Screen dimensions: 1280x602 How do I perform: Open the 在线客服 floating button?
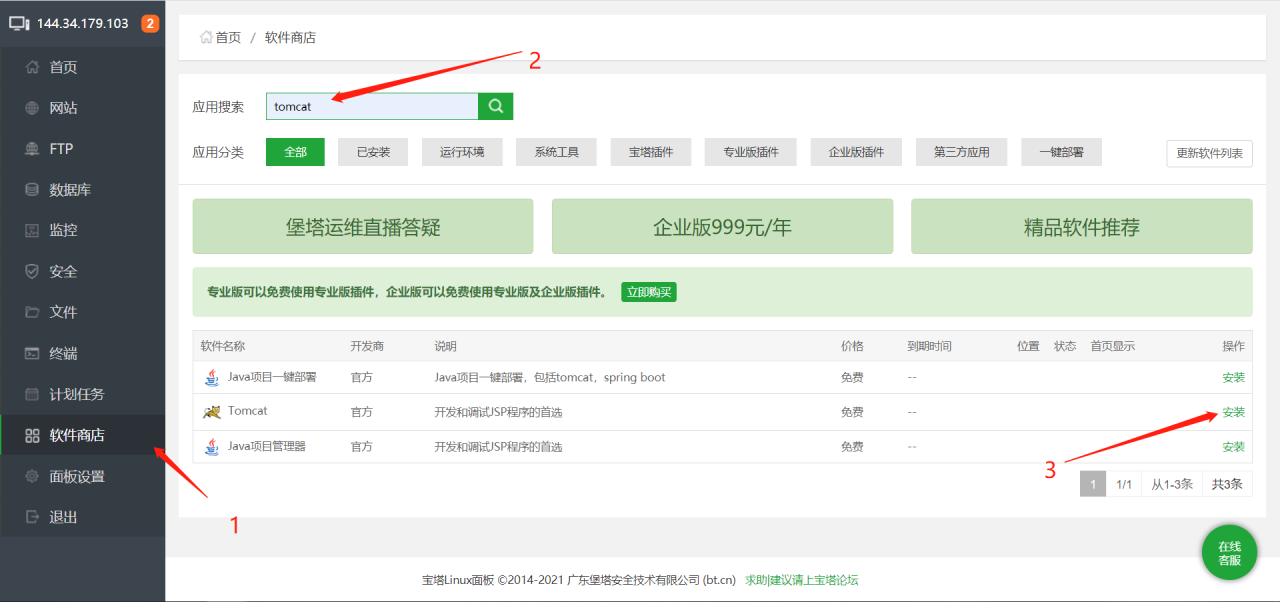pyautogui.click(x=1229, y=552)
